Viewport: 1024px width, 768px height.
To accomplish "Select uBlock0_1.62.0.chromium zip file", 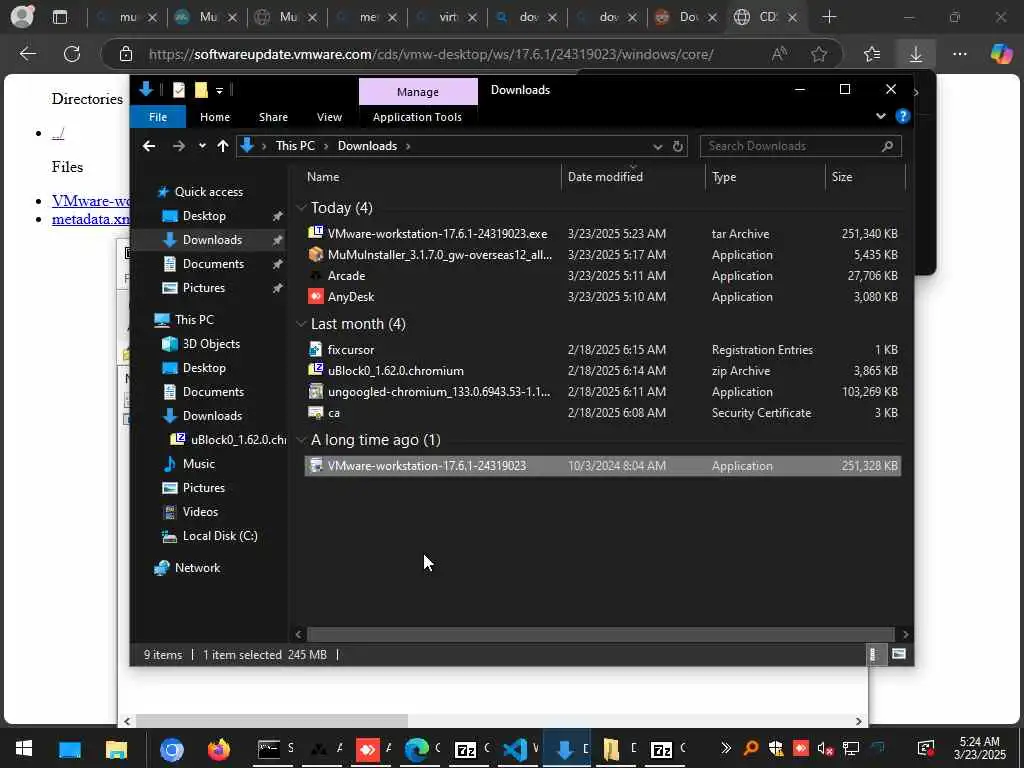I will pyautogui.click(x=603, y=370).
